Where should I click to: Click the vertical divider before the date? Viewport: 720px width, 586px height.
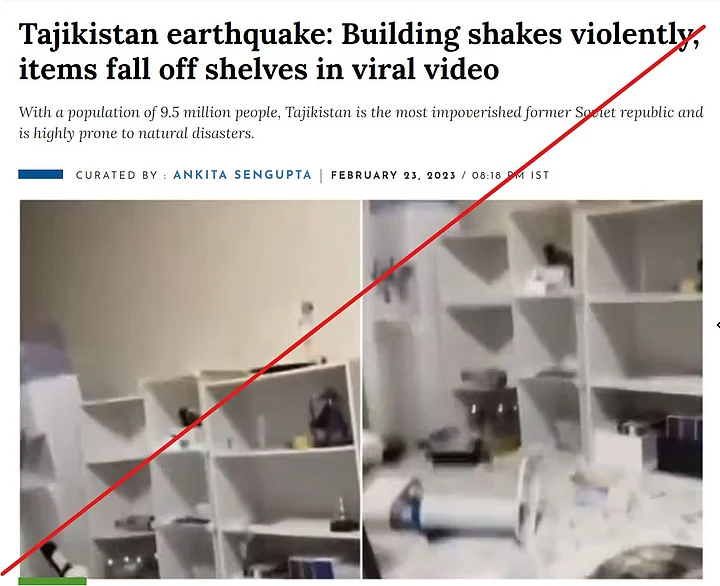[x=321, y=175]
